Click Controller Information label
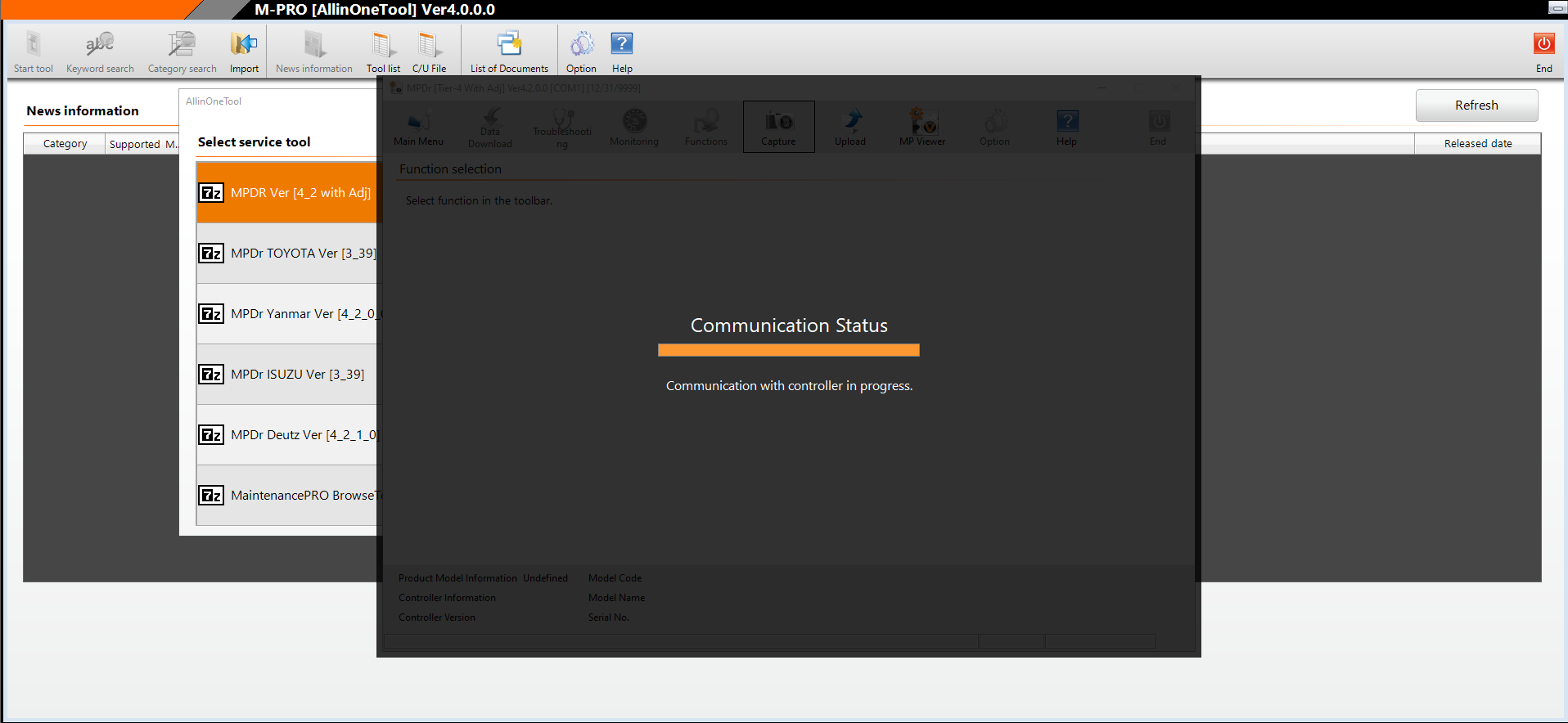 447,598
